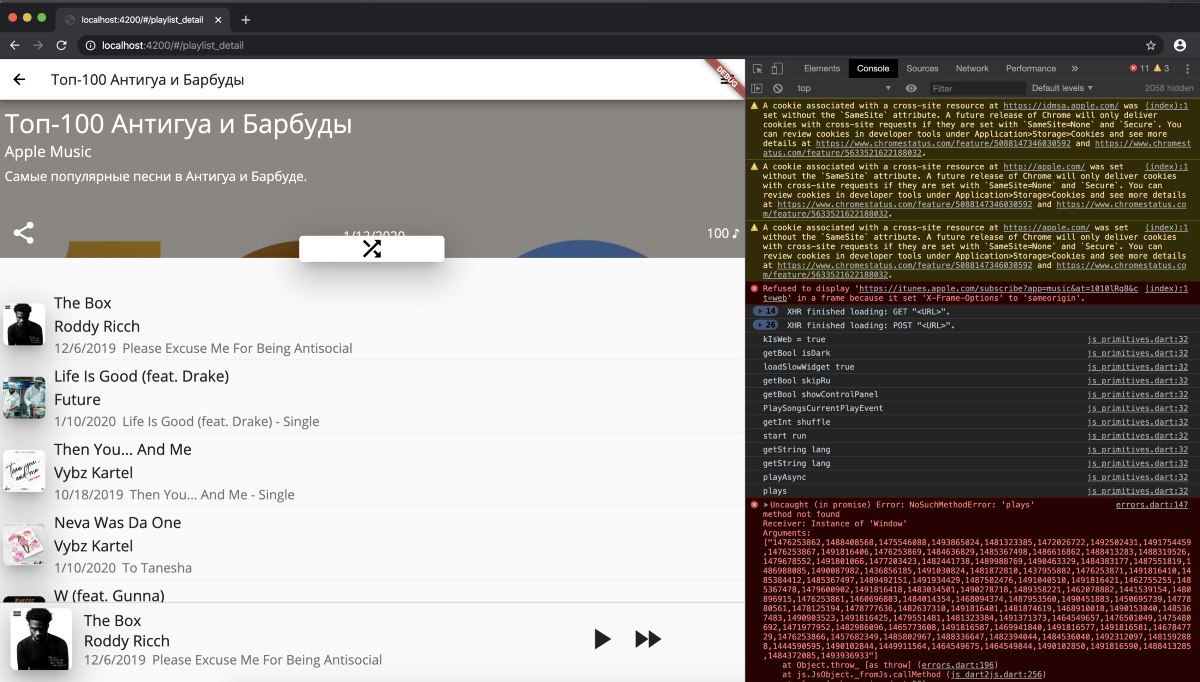Viewport: 1200px width, 682px height.
Task: Expand the 26 XHR POST messages group
Action: pos(765,325)
